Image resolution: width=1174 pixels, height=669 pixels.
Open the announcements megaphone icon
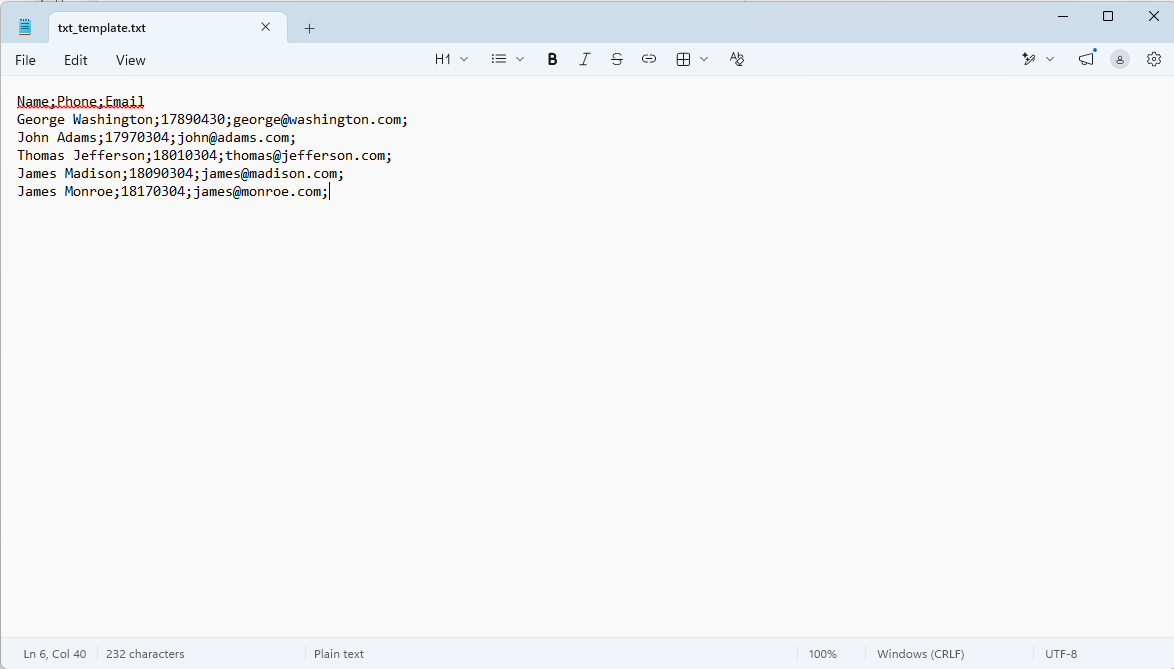click(1086, 59)
